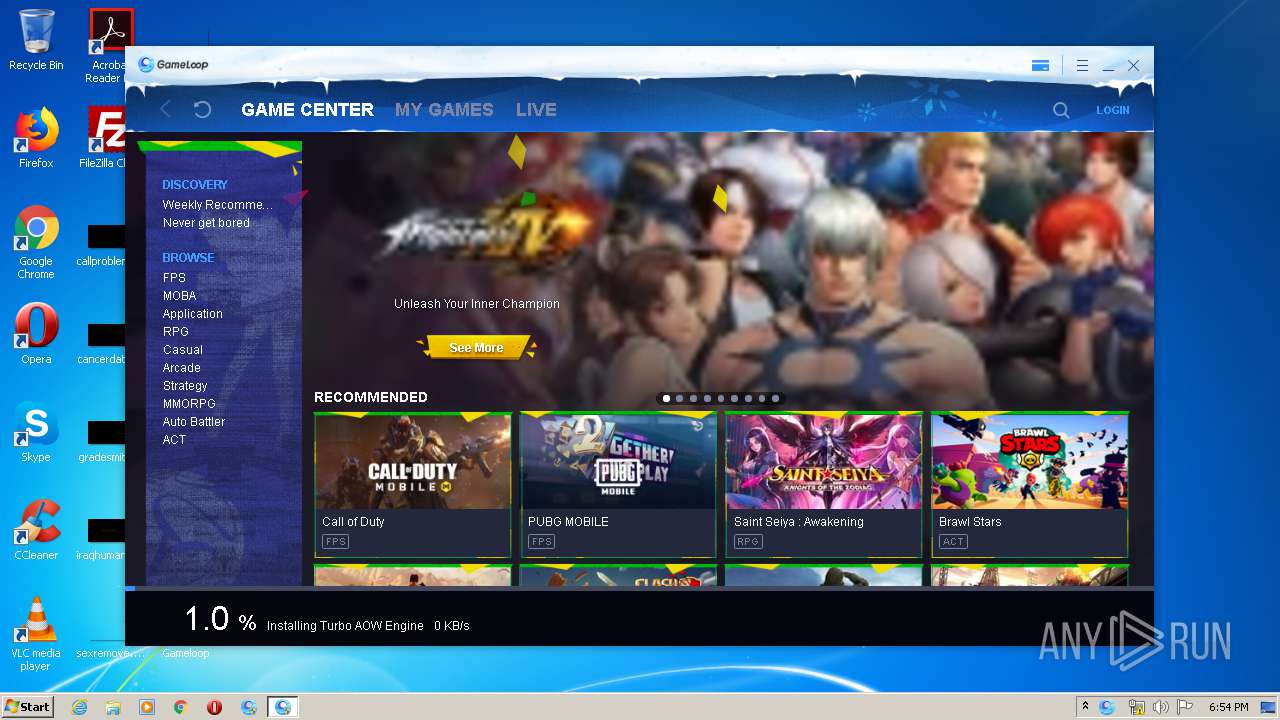Screen dimensions: 1280x720
Task: Browse the Strategy category
Action: coord(185,386)
